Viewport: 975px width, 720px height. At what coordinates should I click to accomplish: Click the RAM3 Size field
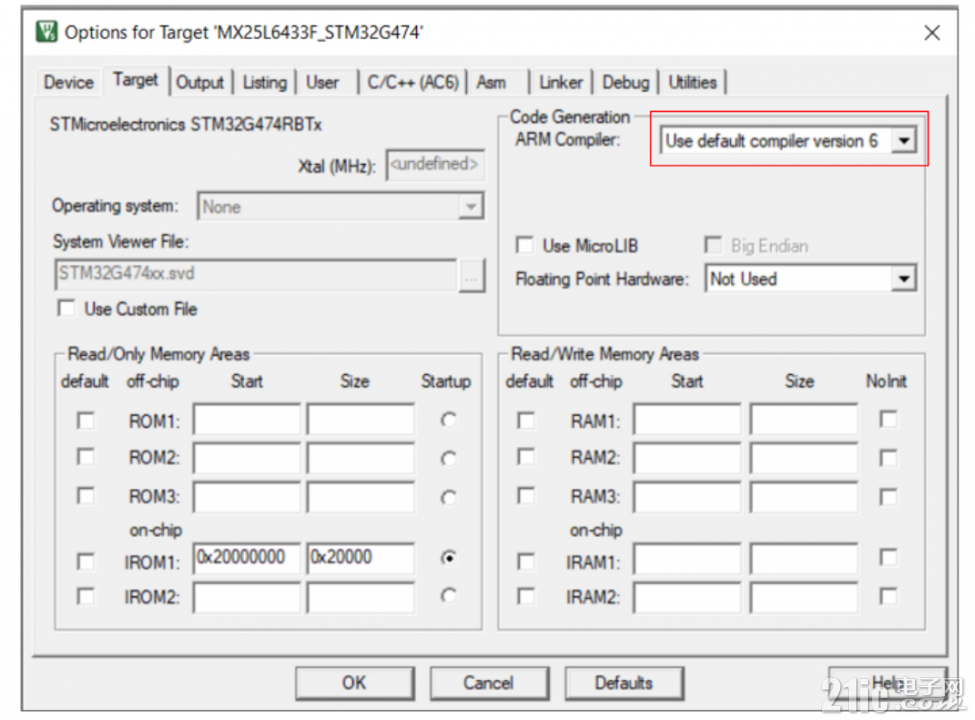804,496
